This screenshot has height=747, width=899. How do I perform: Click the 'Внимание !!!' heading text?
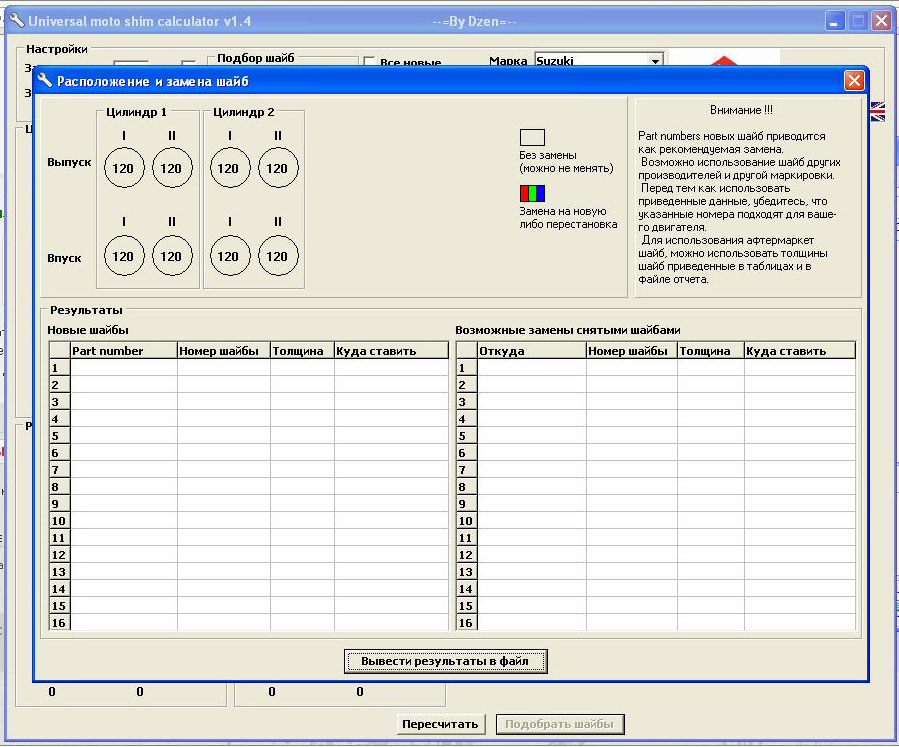click(x=741, y=109)
